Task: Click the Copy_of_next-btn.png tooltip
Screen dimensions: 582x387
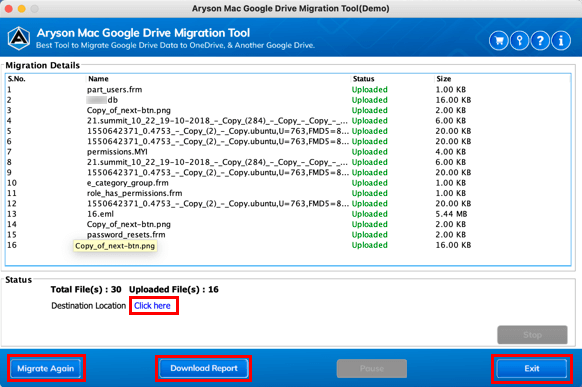Action: (115, 246)
